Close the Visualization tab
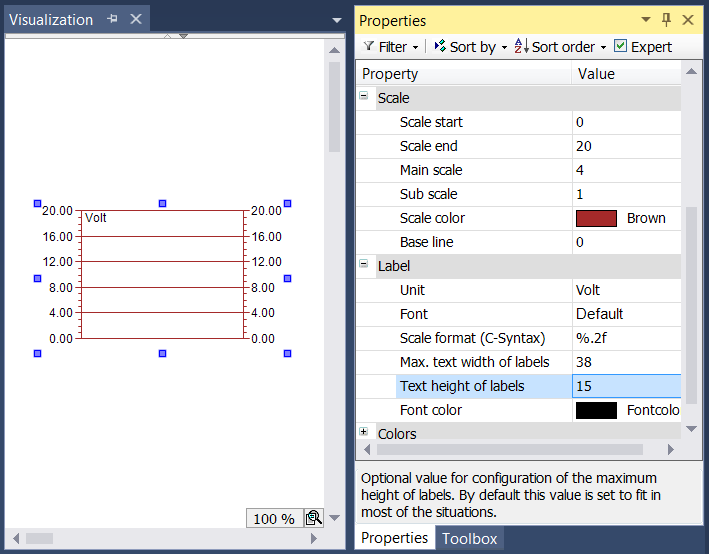Image resolution: width=709 pixels, height=554 pixels. click(136, 19)
